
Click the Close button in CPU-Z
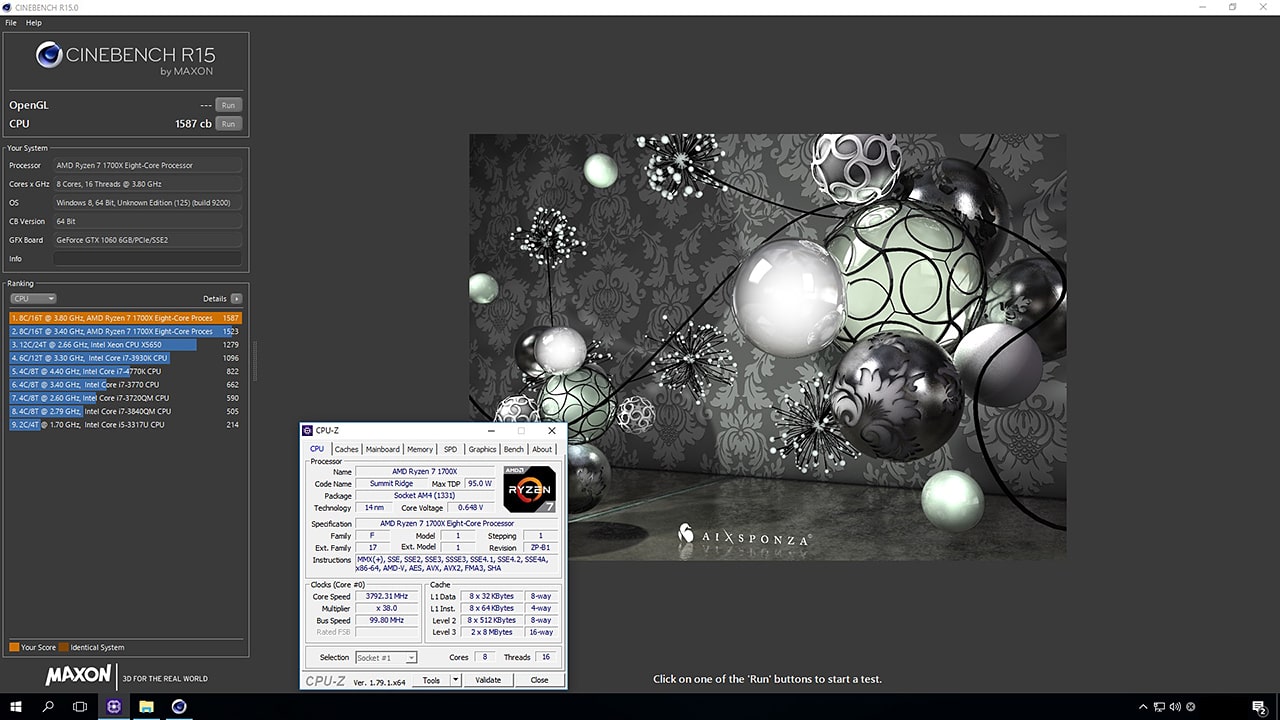[539, 680]
